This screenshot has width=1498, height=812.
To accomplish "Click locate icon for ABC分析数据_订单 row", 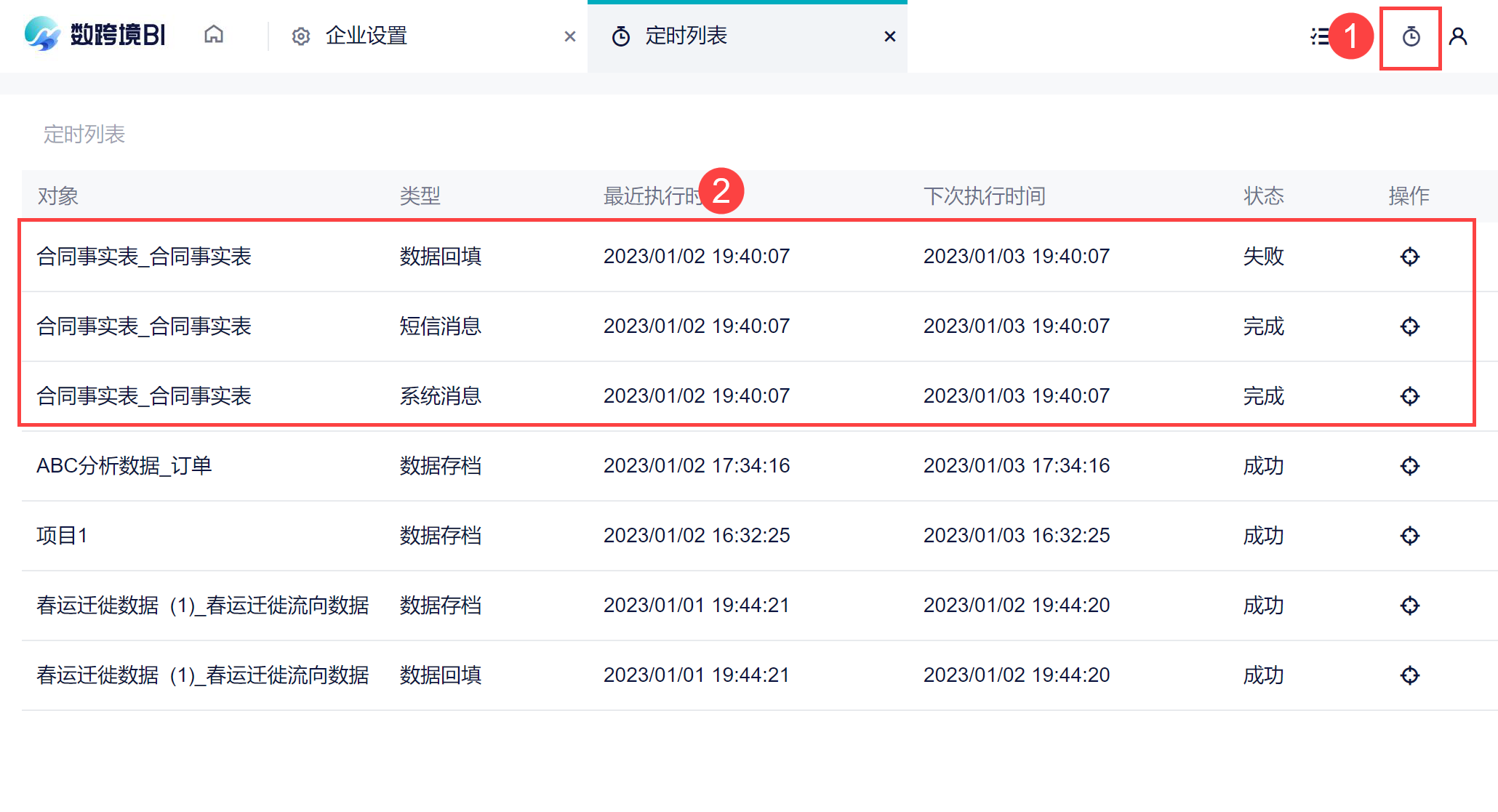I will [1409, 466].
